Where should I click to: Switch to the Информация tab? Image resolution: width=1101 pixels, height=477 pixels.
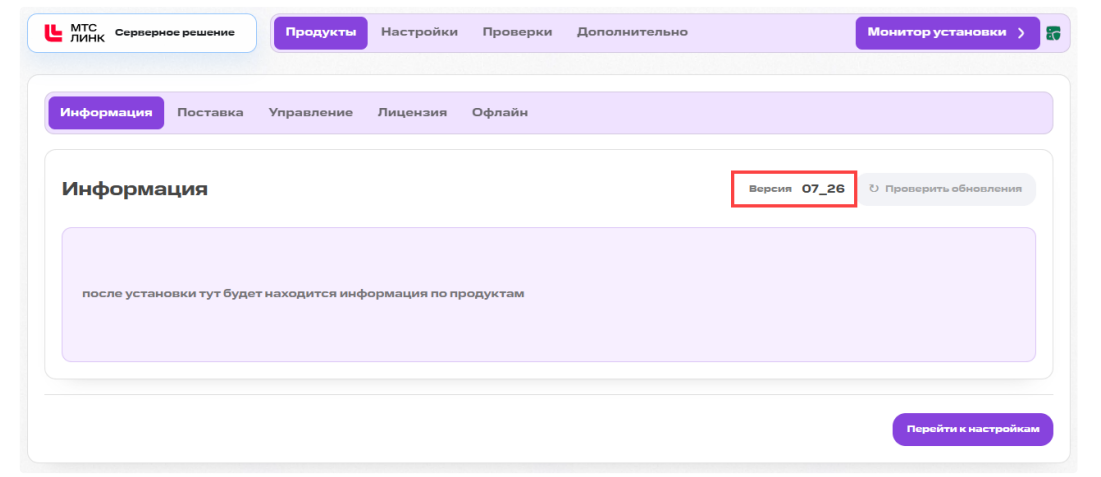click(x=106, y=112)
